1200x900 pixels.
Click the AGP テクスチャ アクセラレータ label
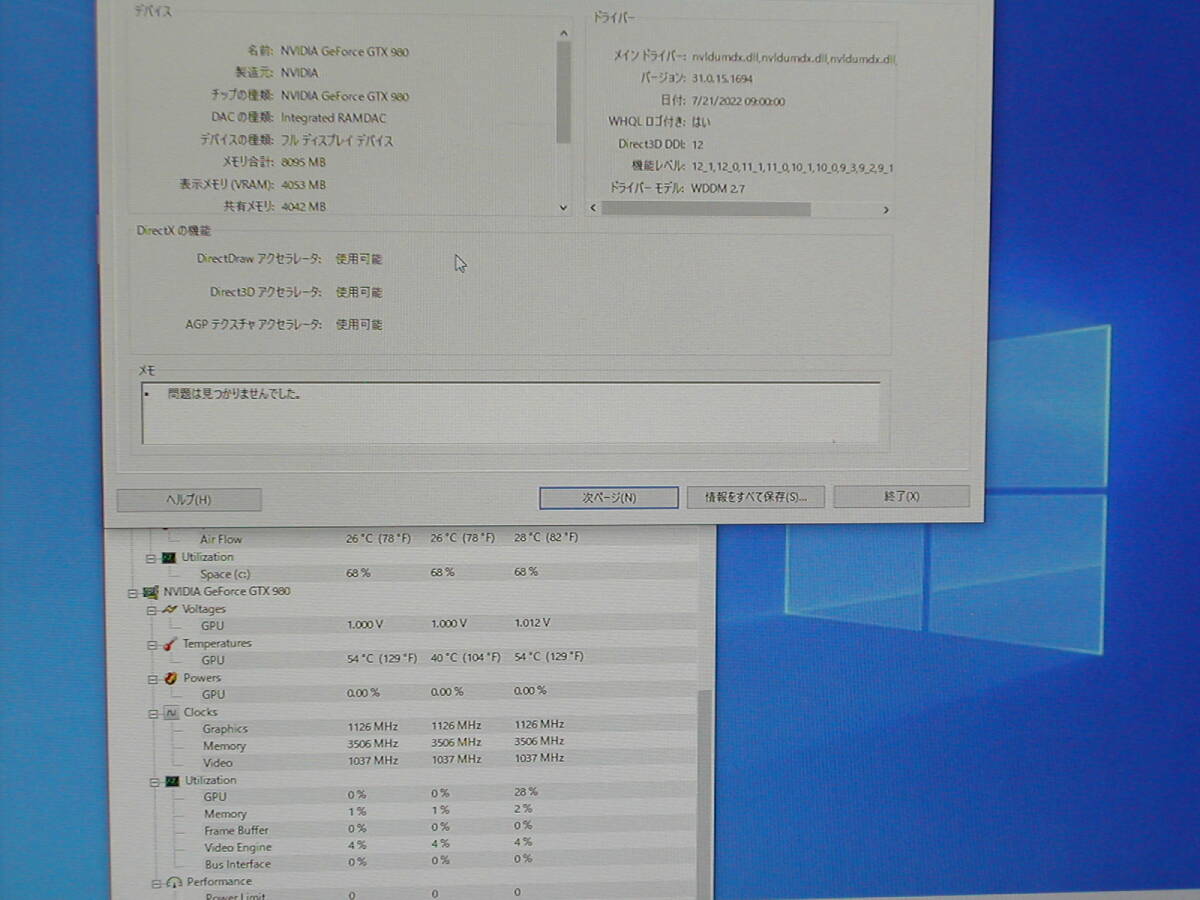click(x=253, y=325)
